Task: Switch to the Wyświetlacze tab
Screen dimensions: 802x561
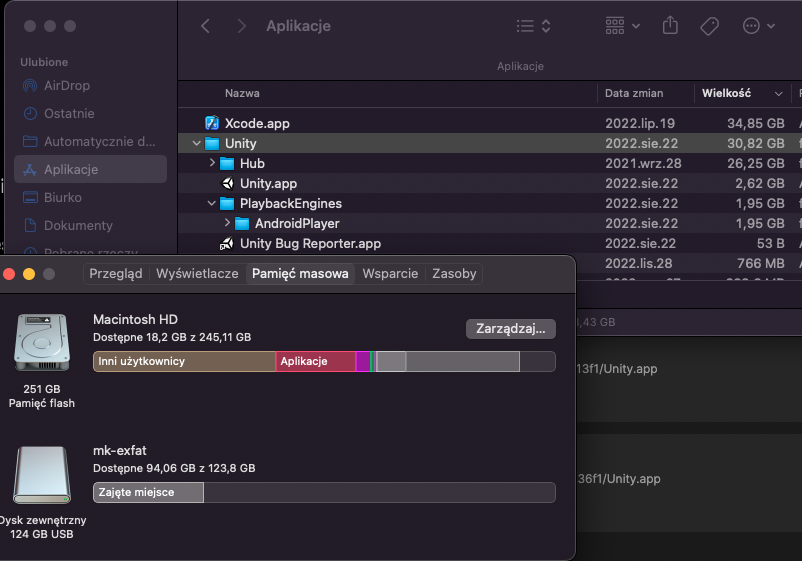Action: (x=197, y=274)
